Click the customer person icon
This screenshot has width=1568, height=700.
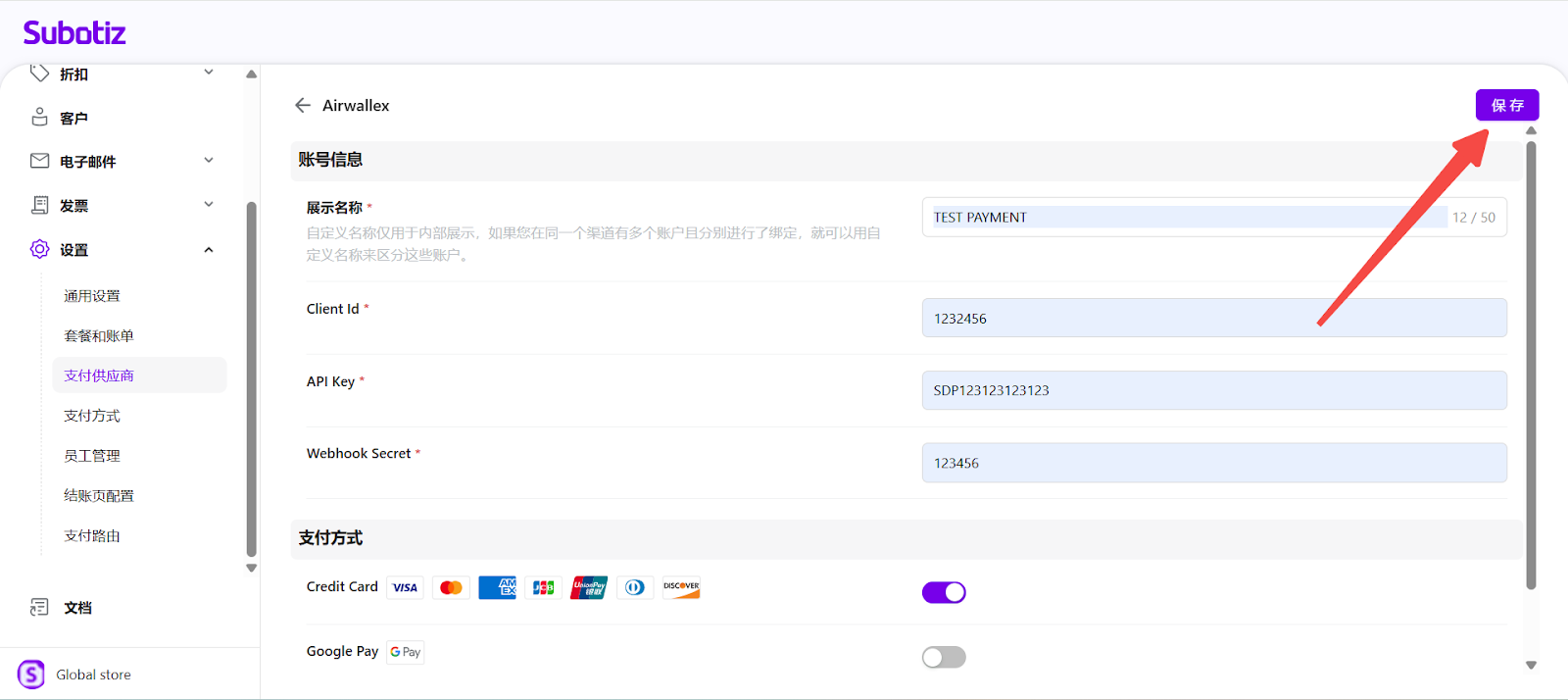coord(39,118)
